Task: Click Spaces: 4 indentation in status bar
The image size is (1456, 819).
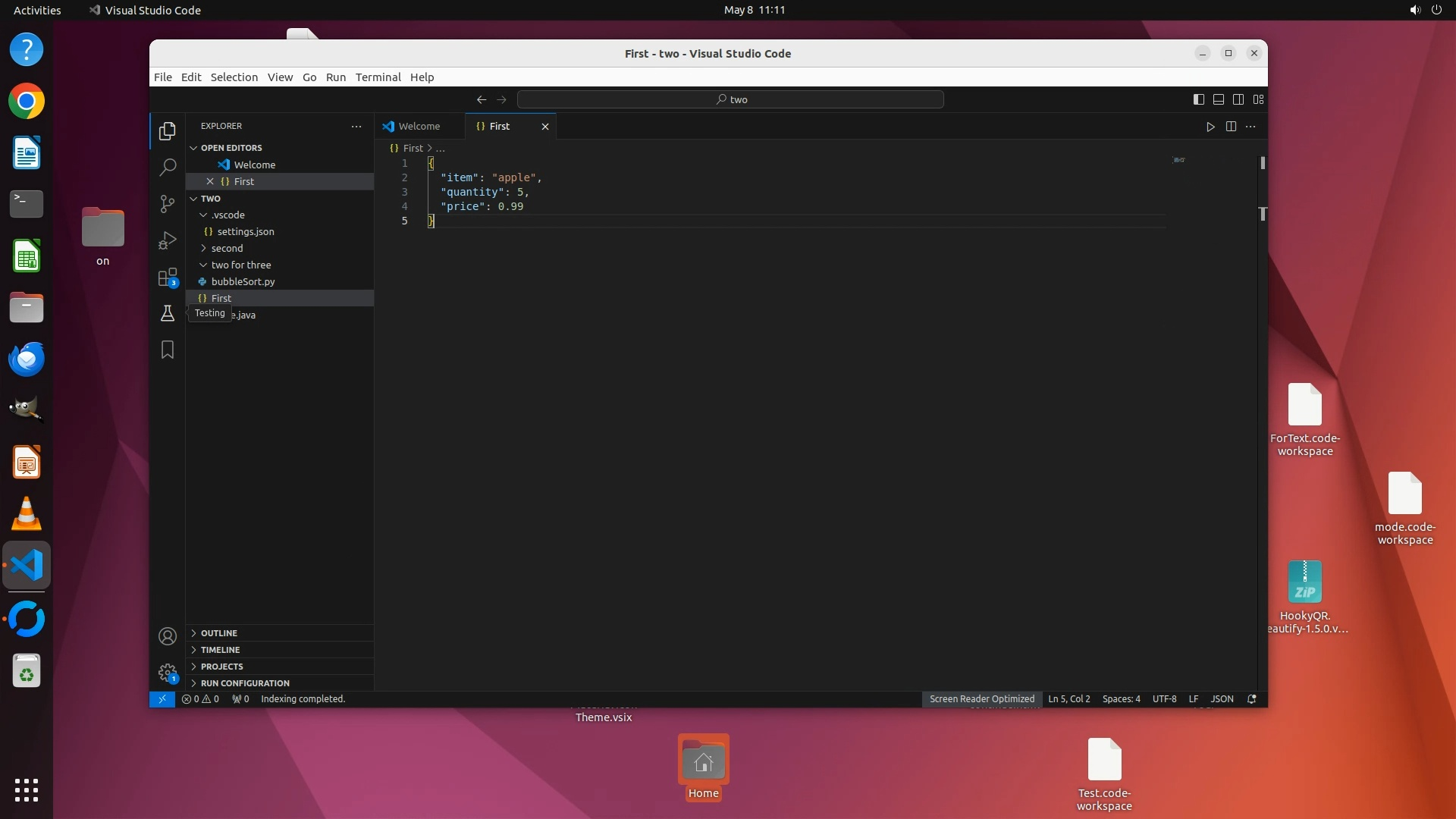Action: [x=1121, y=699]
